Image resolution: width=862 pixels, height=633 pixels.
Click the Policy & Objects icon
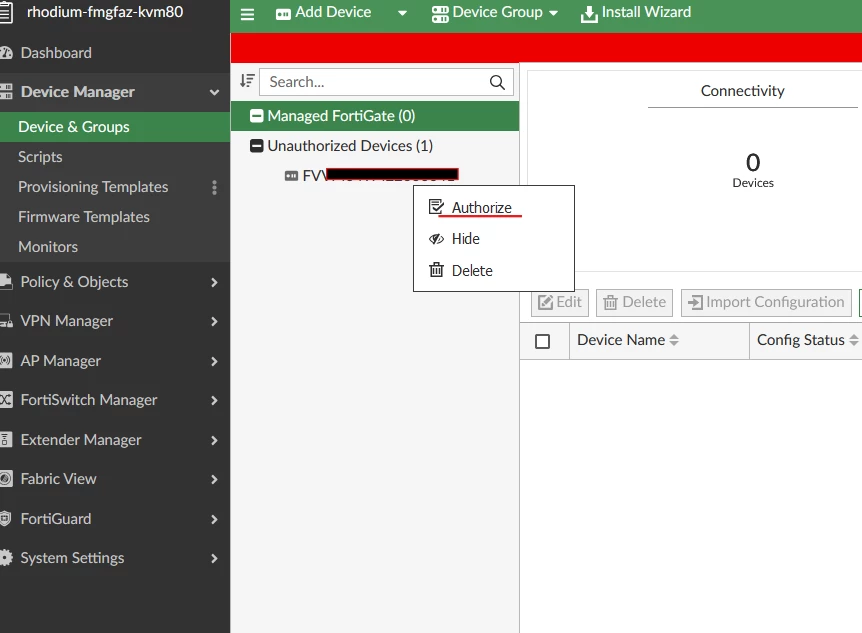(5, 282)
